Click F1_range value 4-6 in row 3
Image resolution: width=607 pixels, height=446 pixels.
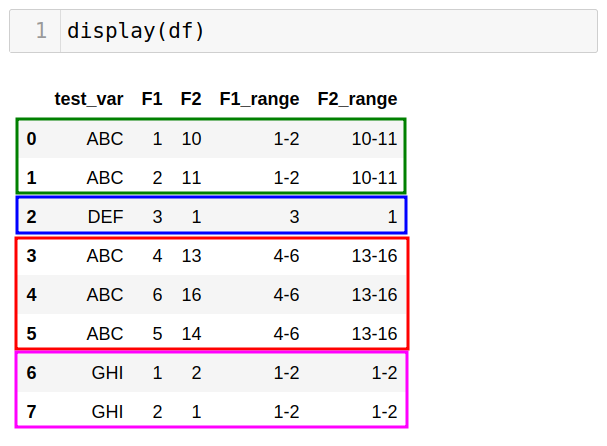pos(286,256)
